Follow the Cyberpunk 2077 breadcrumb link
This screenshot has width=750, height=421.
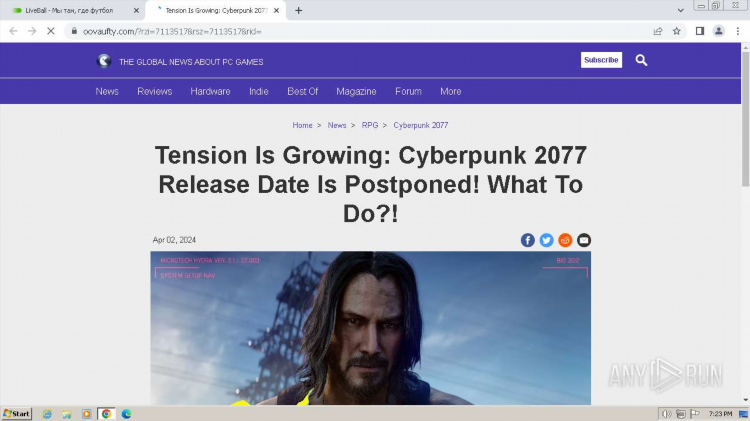pyautogui.click(x=421, y=125)
